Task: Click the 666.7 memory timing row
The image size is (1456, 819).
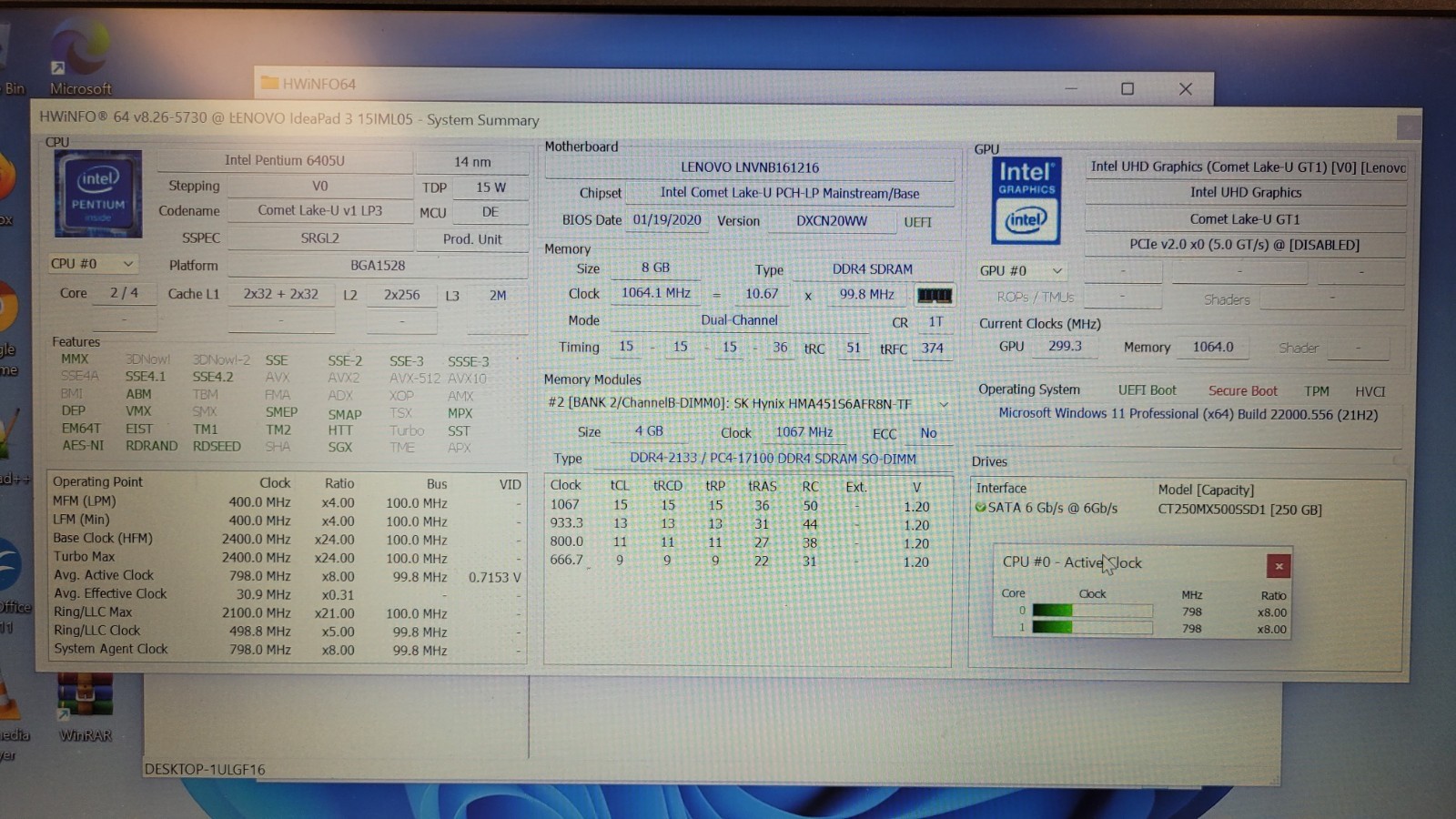Action: point(746,561)
